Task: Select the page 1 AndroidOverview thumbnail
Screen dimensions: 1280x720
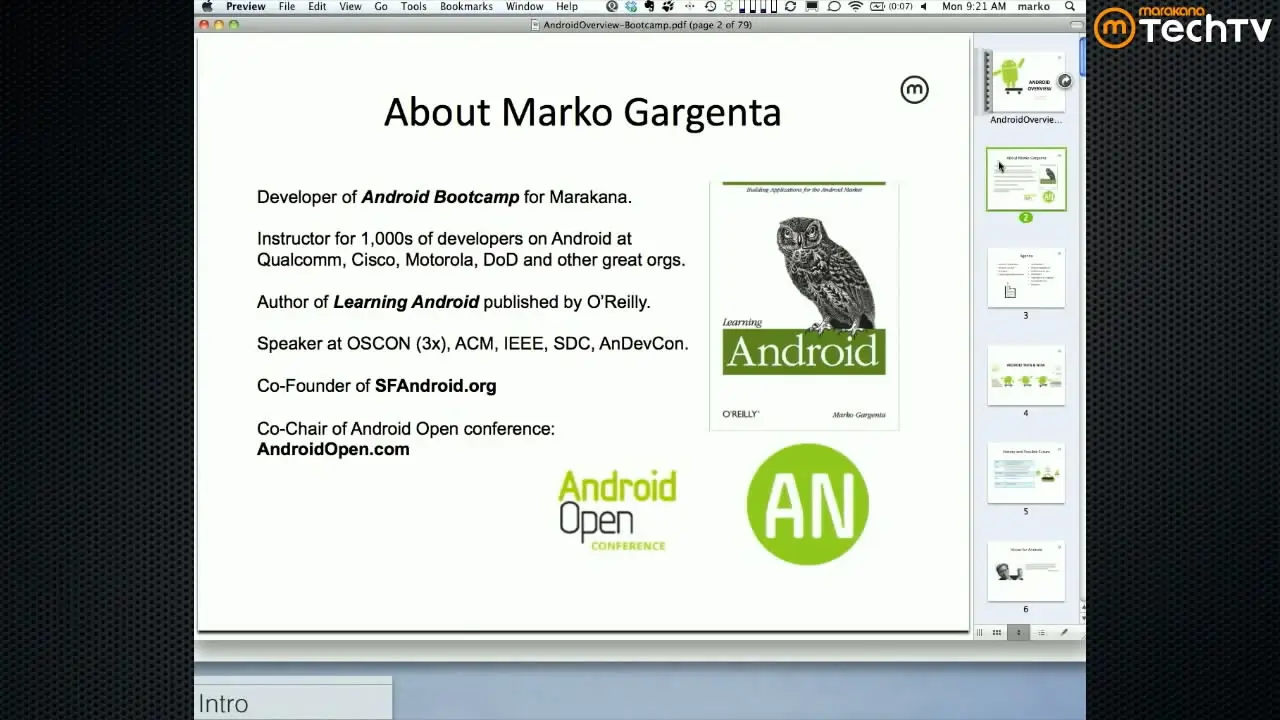Action: coord(1026,82)
